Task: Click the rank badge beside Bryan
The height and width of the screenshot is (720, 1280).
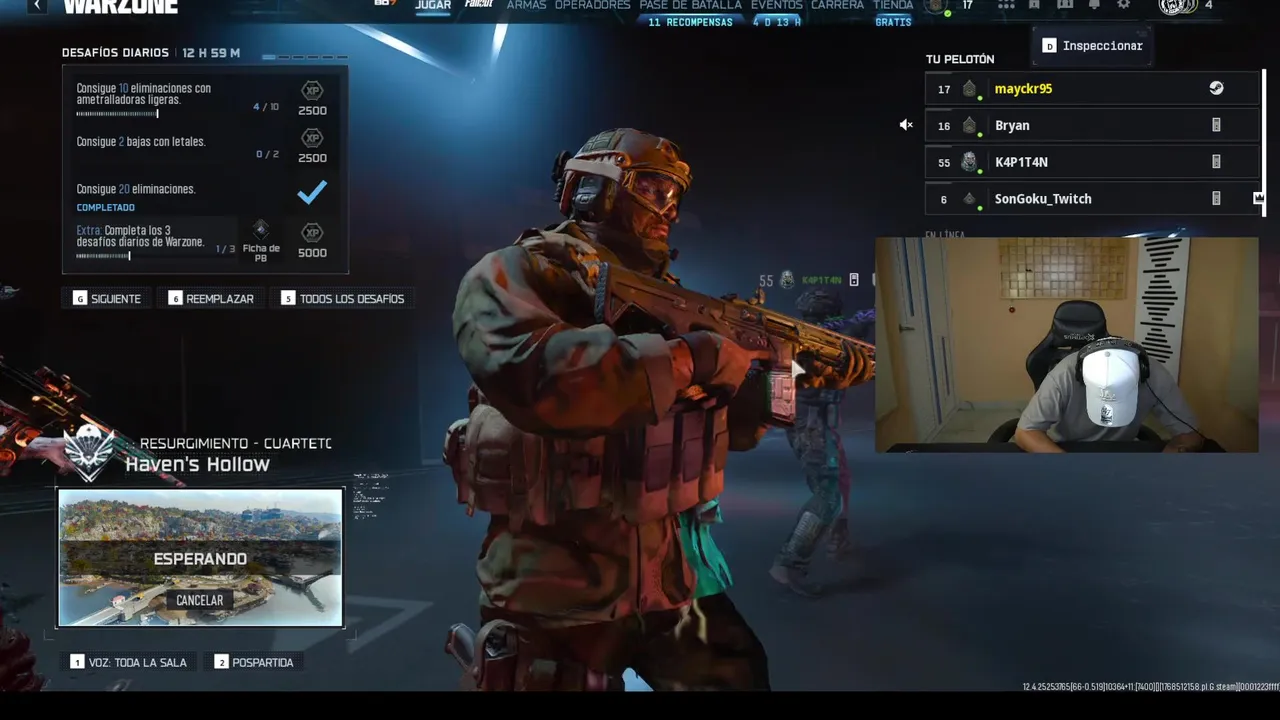Action: click(x=969, y=125)
